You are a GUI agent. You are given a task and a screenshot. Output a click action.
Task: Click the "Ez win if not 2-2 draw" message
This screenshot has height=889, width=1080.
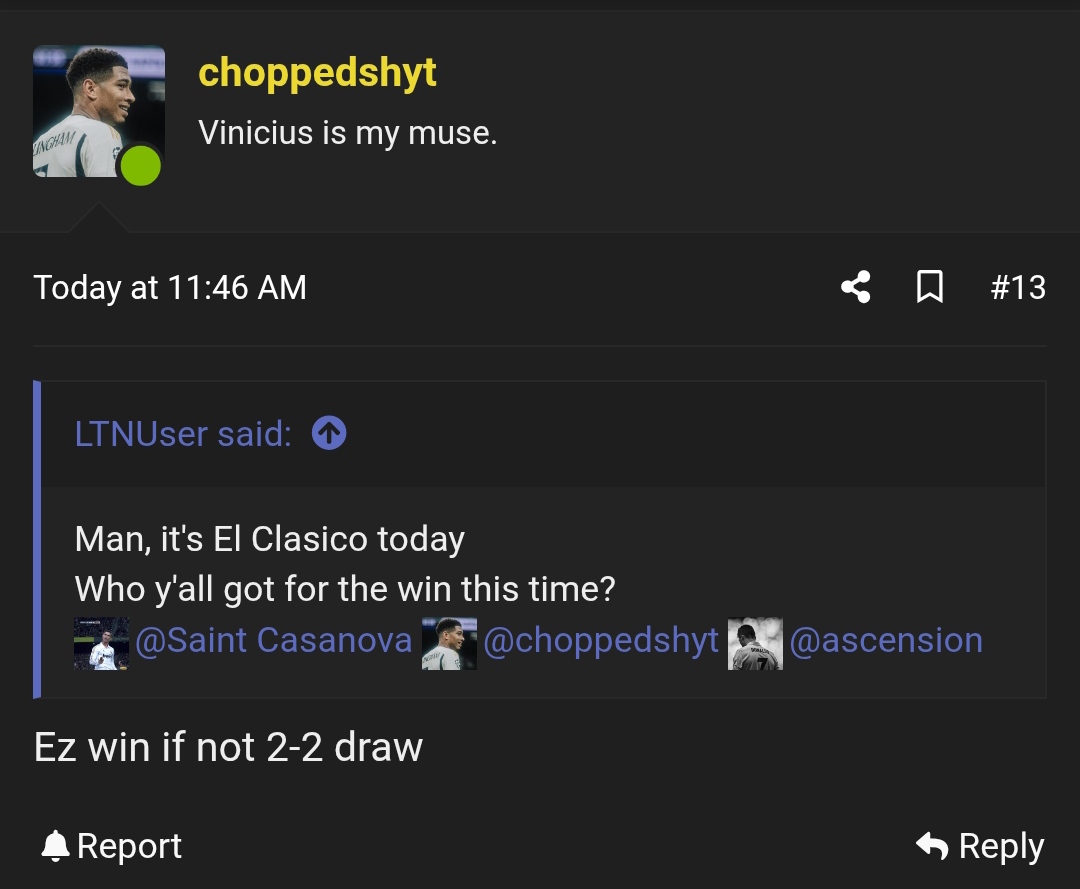coord(228,747)
